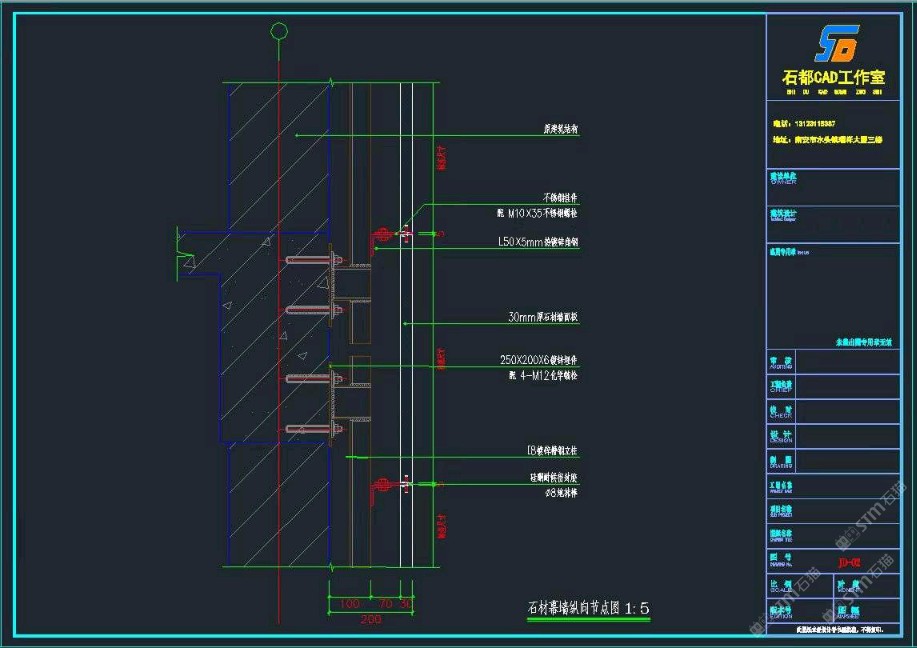Select the 250X200X6 embedded plate annotation
917x648 pixels.
click(x=538, y=360)
